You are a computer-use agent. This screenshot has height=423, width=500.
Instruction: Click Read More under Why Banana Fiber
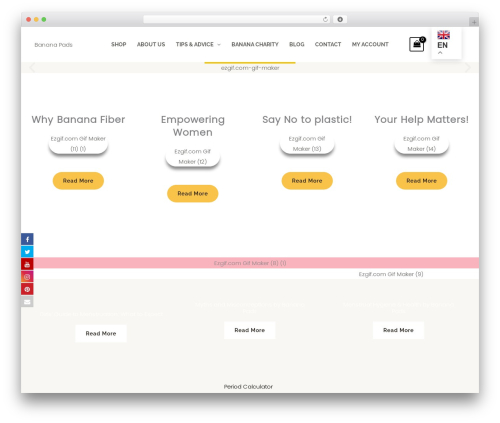[x=78, y=181]
